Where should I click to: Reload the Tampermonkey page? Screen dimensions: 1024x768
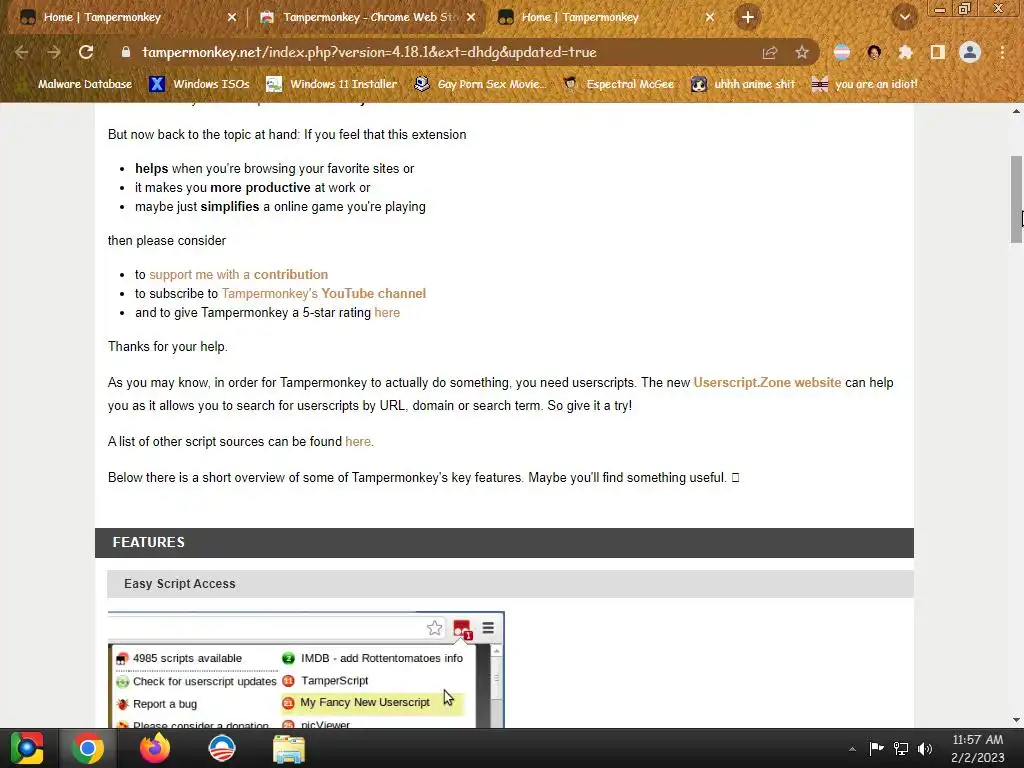(86, 52)
